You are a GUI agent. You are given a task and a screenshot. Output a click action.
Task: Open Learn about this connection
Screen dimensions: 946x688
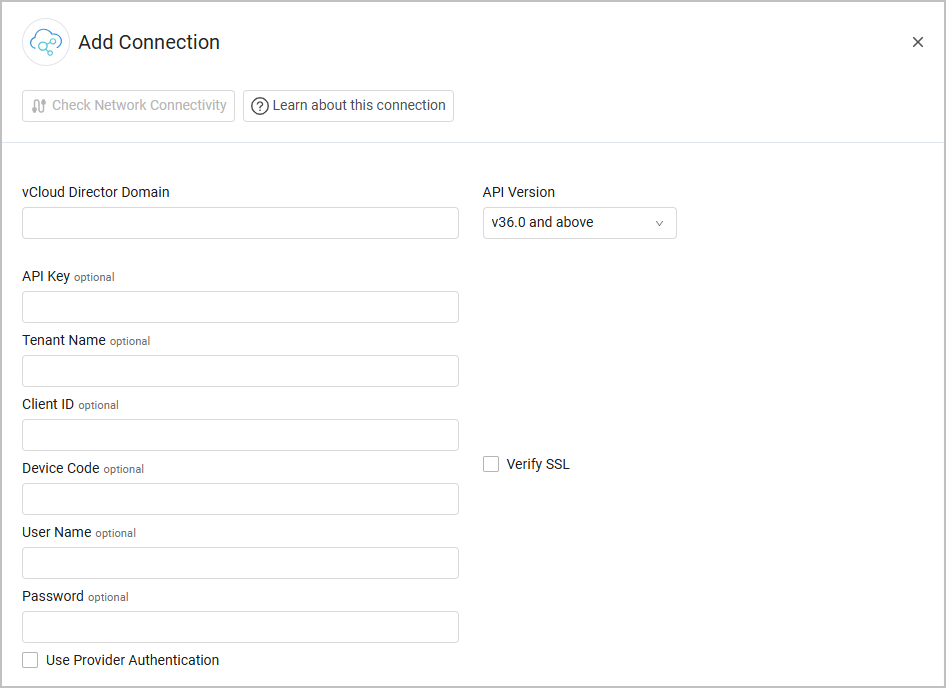(x=348, y=106)
